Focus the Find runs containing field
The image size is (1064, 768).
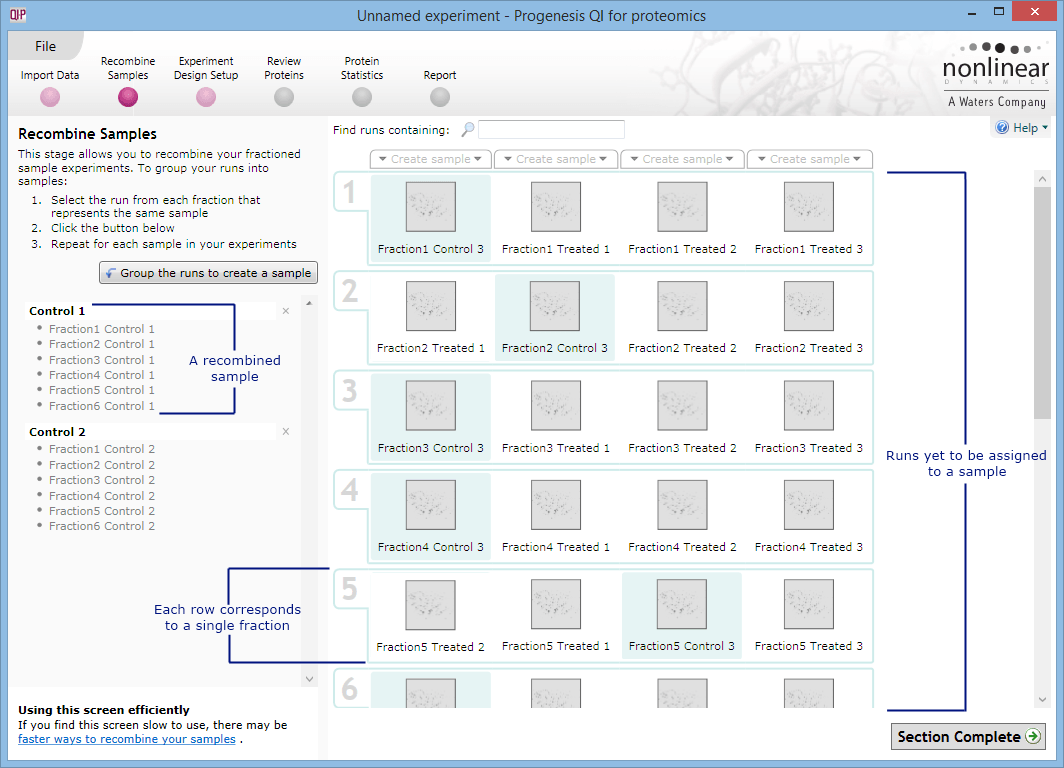[x=551, y=130]
